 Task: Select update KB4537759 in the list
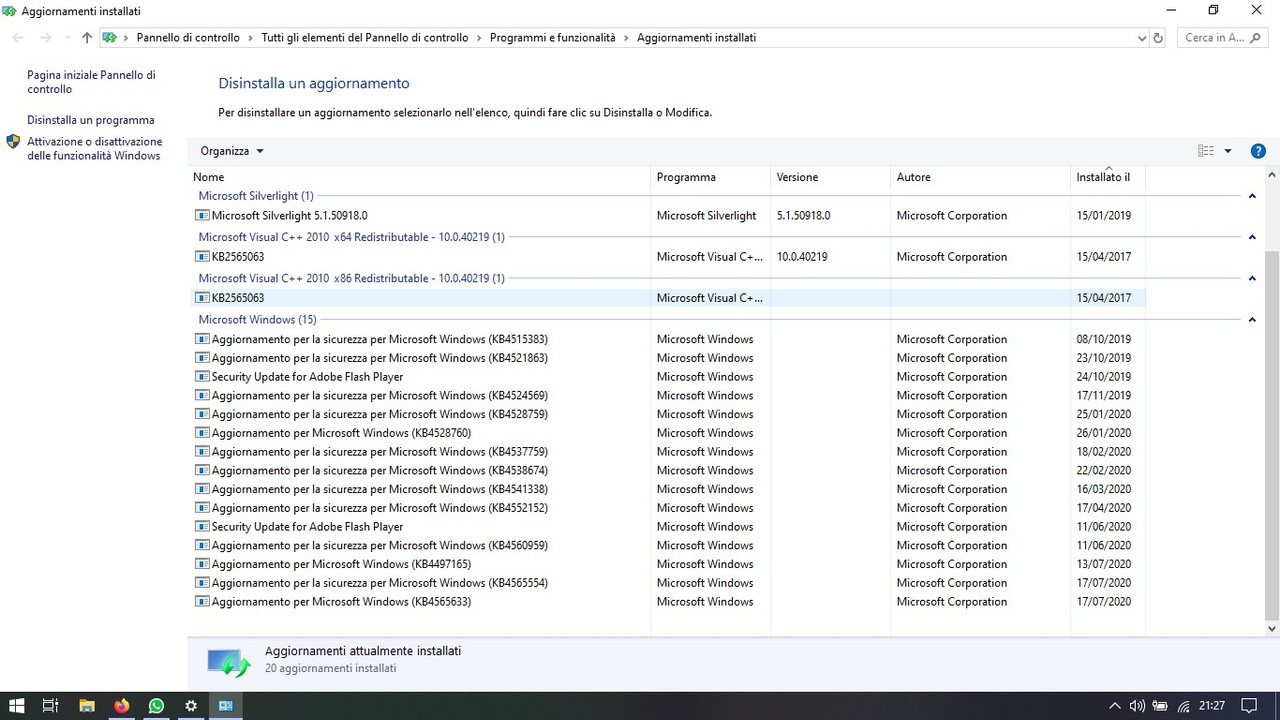pos(668,452)
